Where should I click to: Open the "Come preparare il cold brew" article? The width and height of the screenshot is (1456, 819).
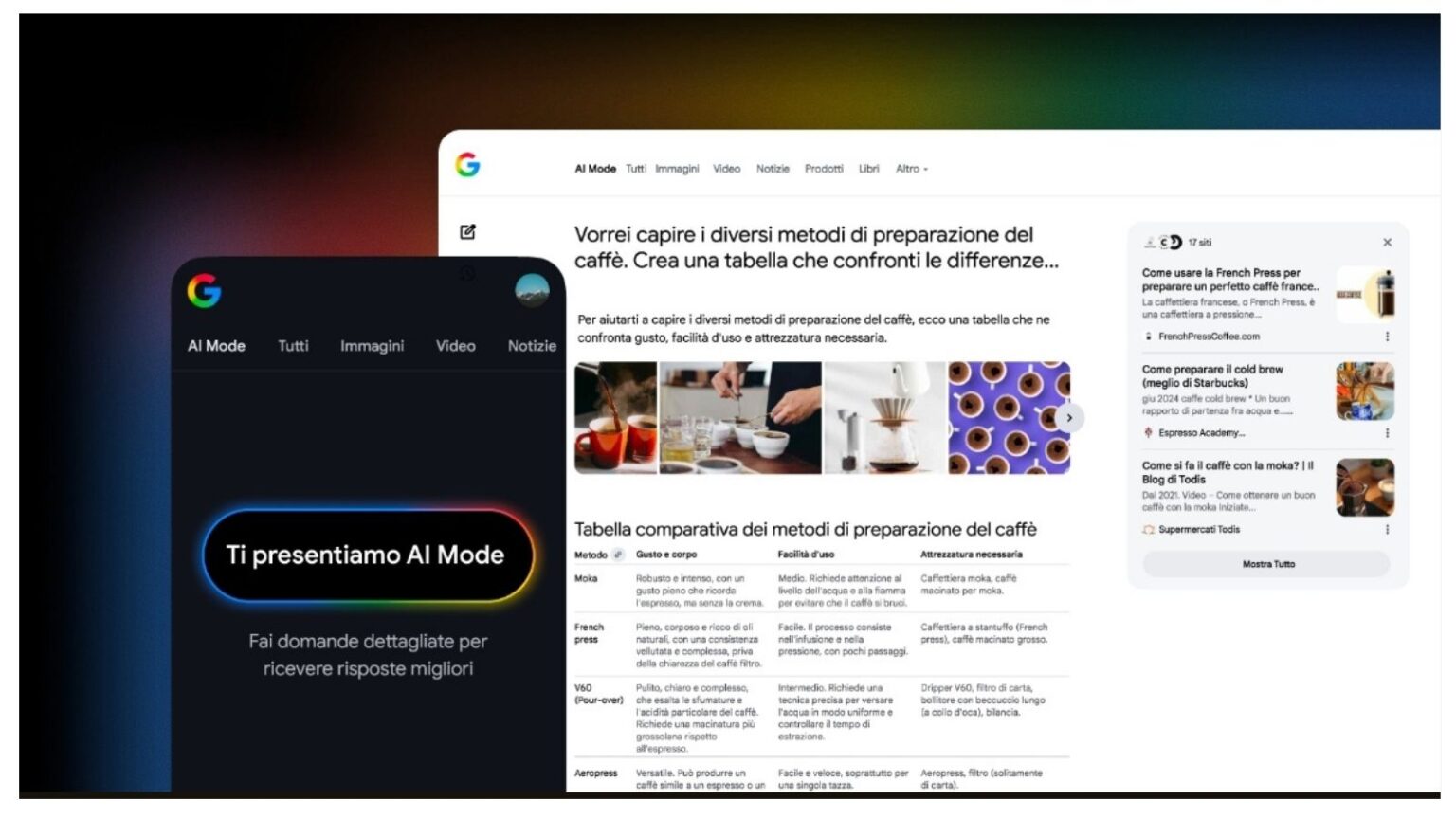point(1212,376)
